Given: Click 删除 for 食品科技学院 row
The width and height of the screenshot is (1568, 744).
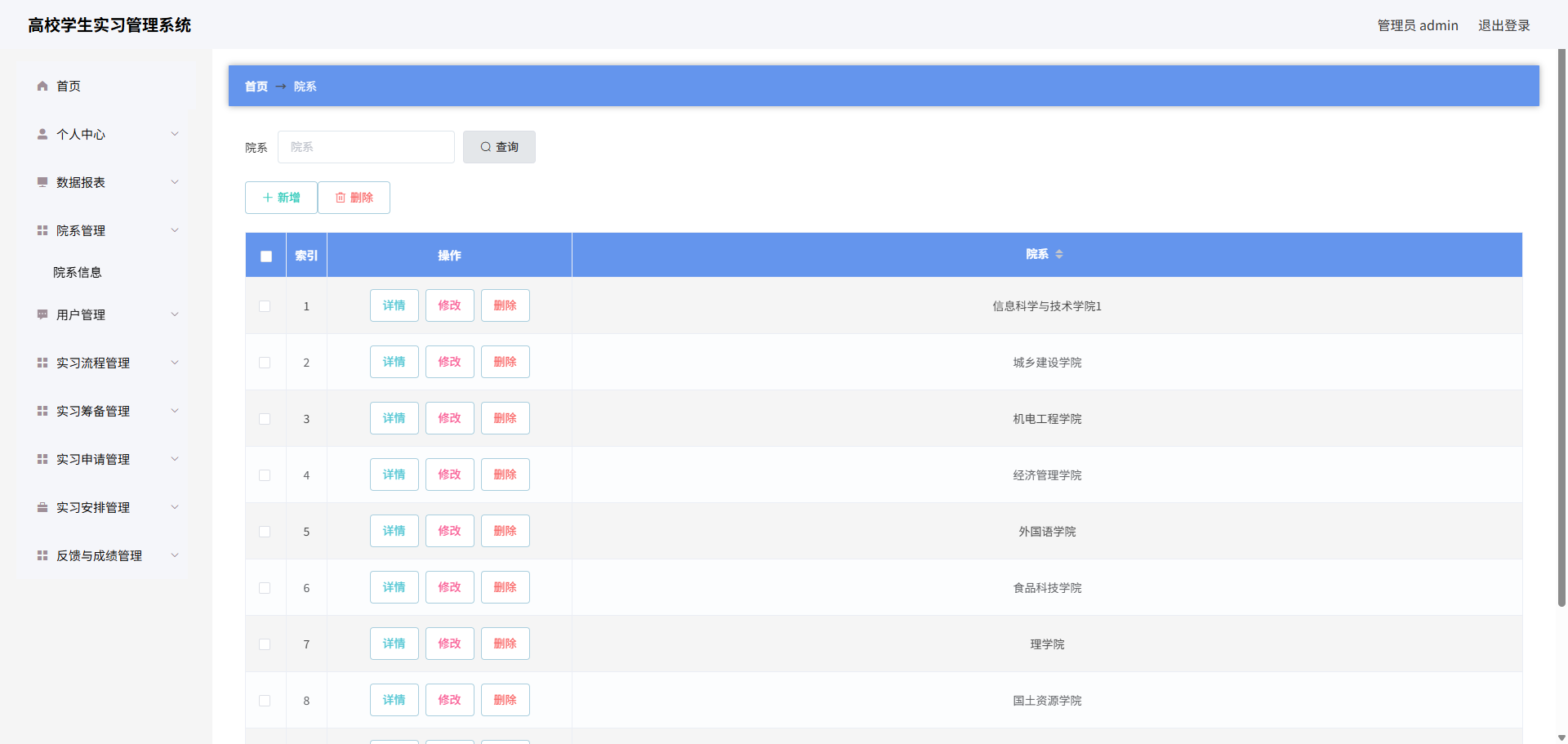Looking at the screenshot, I should 506,587.
